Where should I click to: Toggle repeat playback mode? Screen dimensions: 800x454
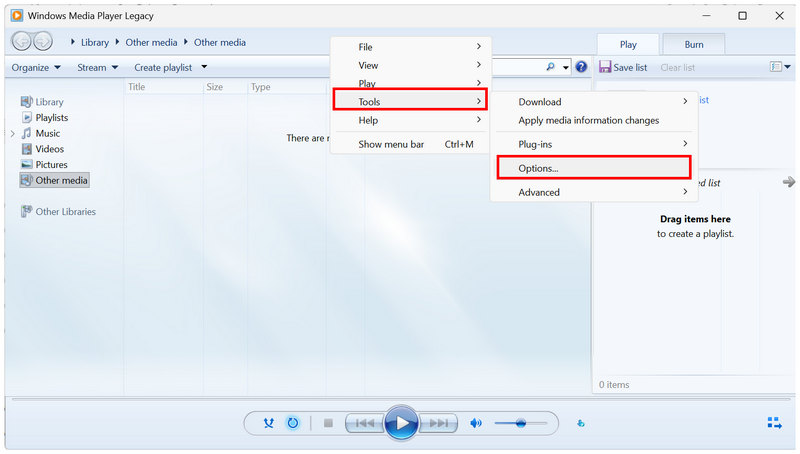(x=293, y=423)
